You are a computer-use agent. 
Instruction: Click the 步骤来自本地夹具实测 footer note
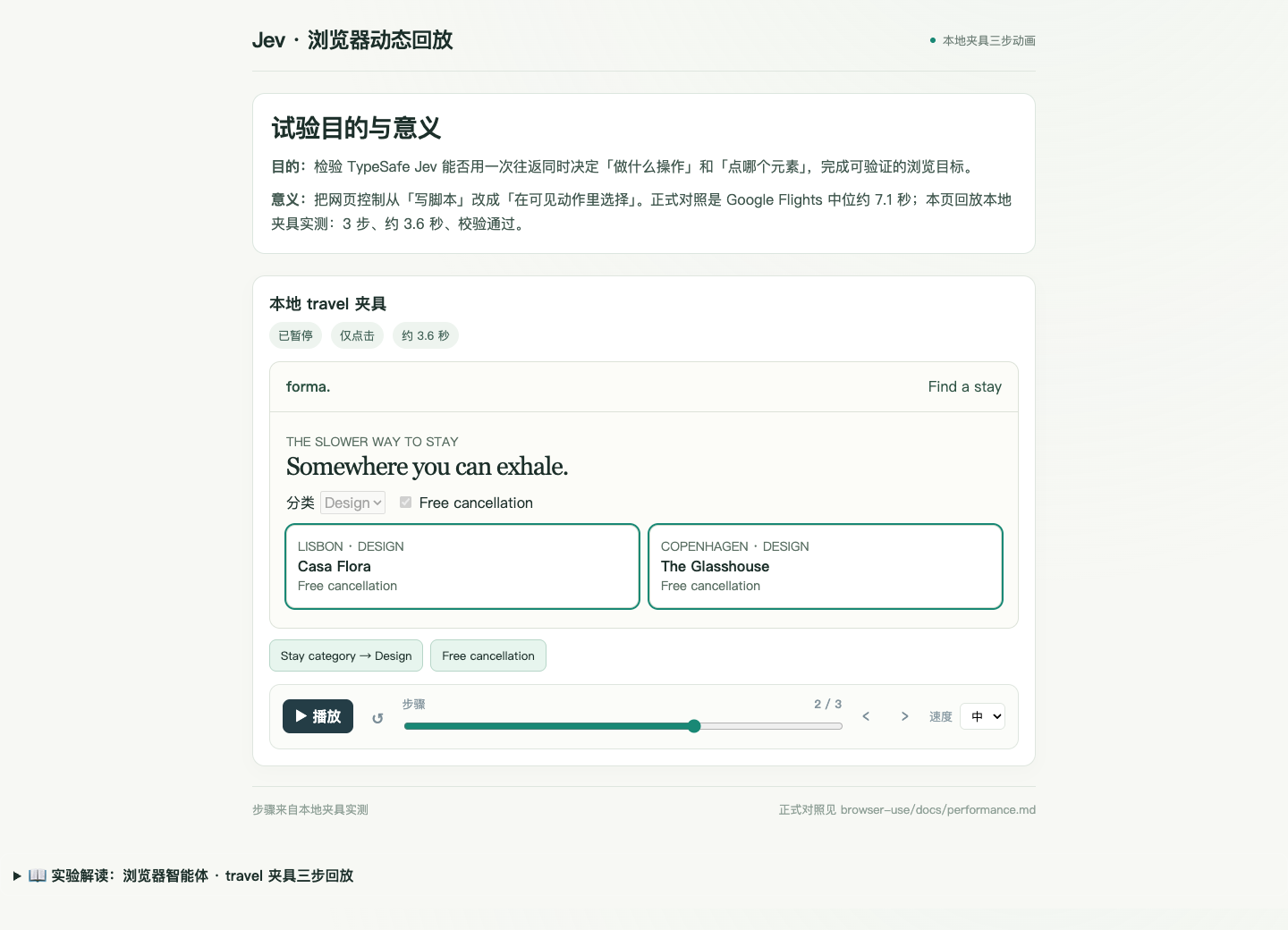[310, 809]
